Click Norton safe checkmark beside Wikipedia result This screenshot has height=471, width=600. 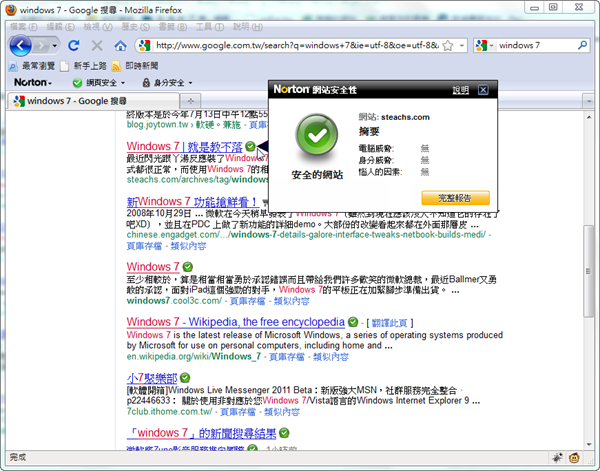coord(352,322)
